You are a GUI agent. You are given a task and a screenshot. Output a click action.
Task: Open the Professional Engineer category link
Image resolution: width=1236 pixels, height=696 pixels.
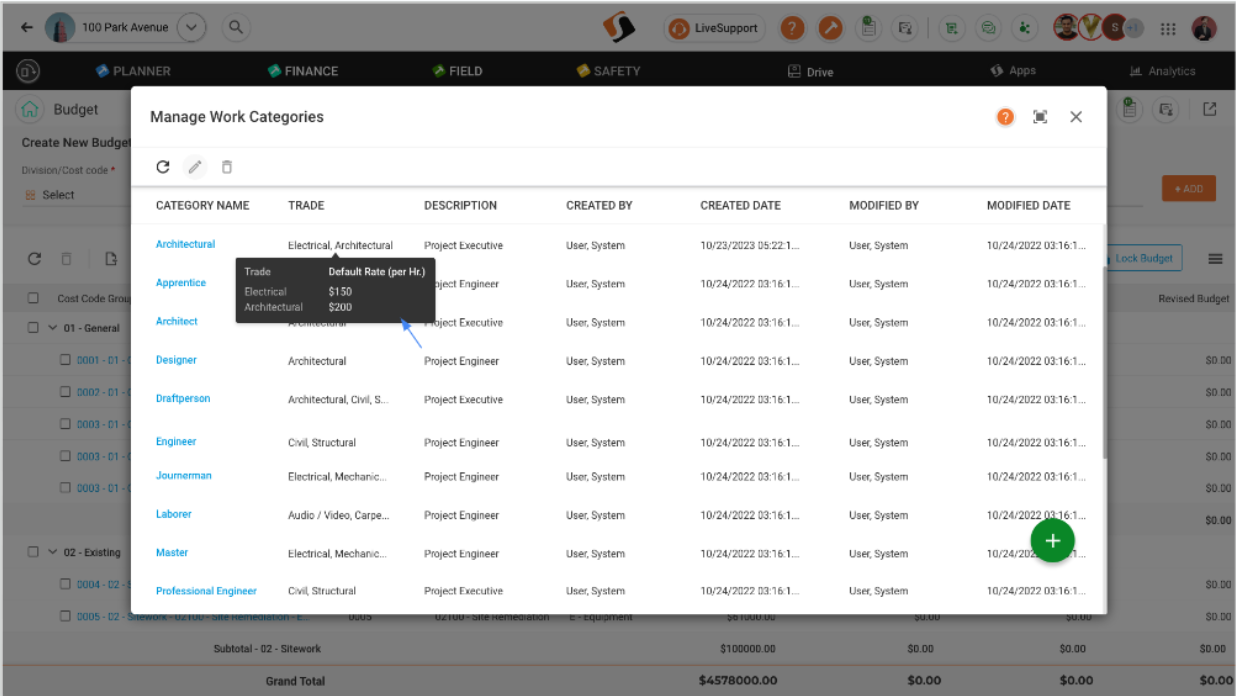point(206,591)
